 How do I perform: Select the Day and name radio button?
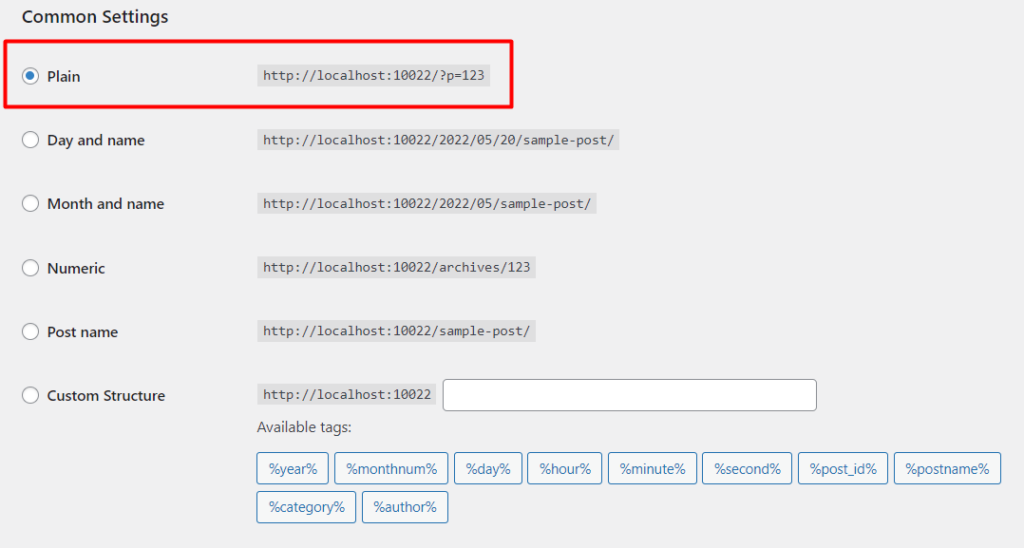tap(30, 140)
